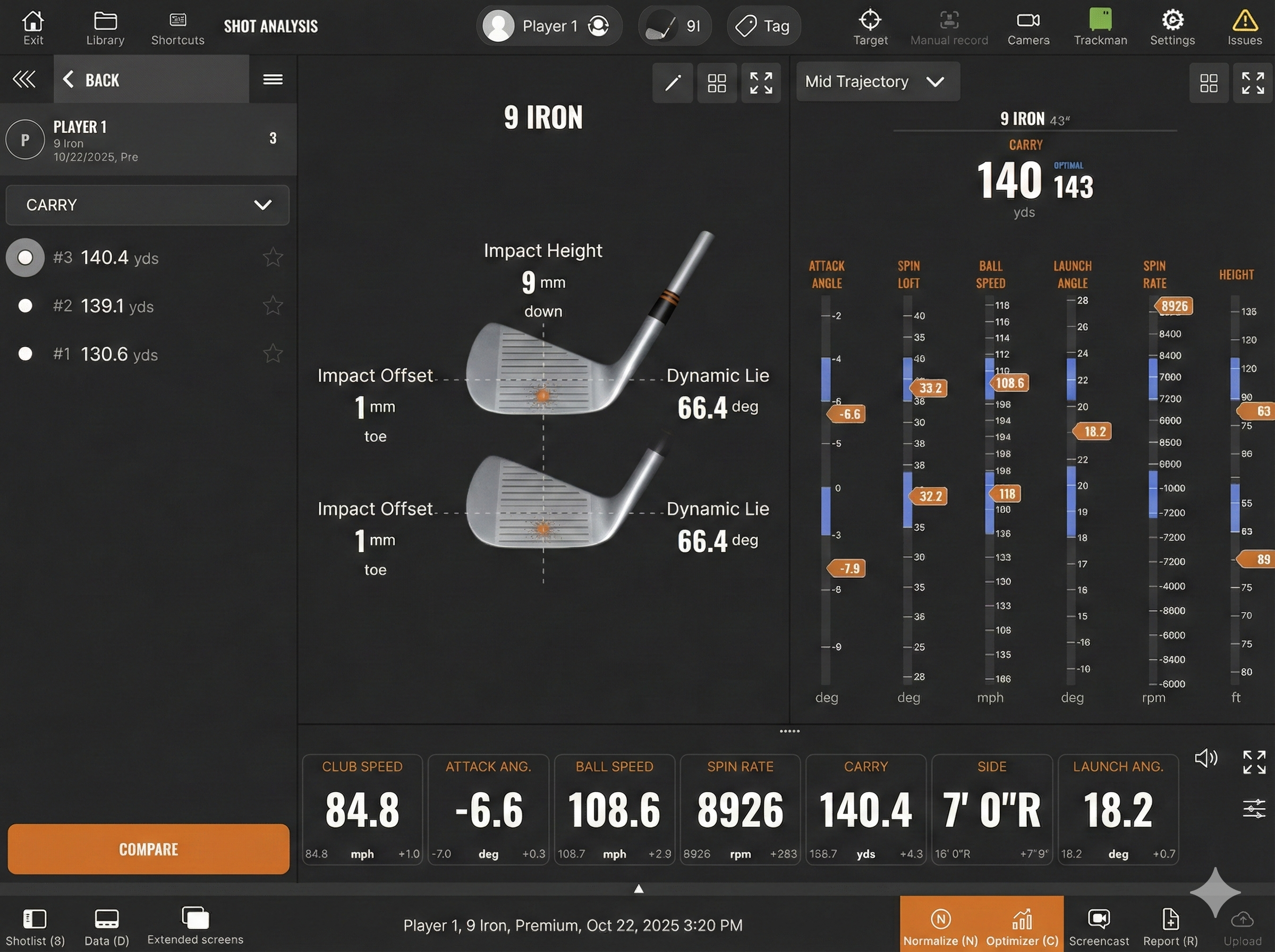This screenshot has height=952, width=1275.
Task: Mute audio using the speaker icon
Action: 1205,759
